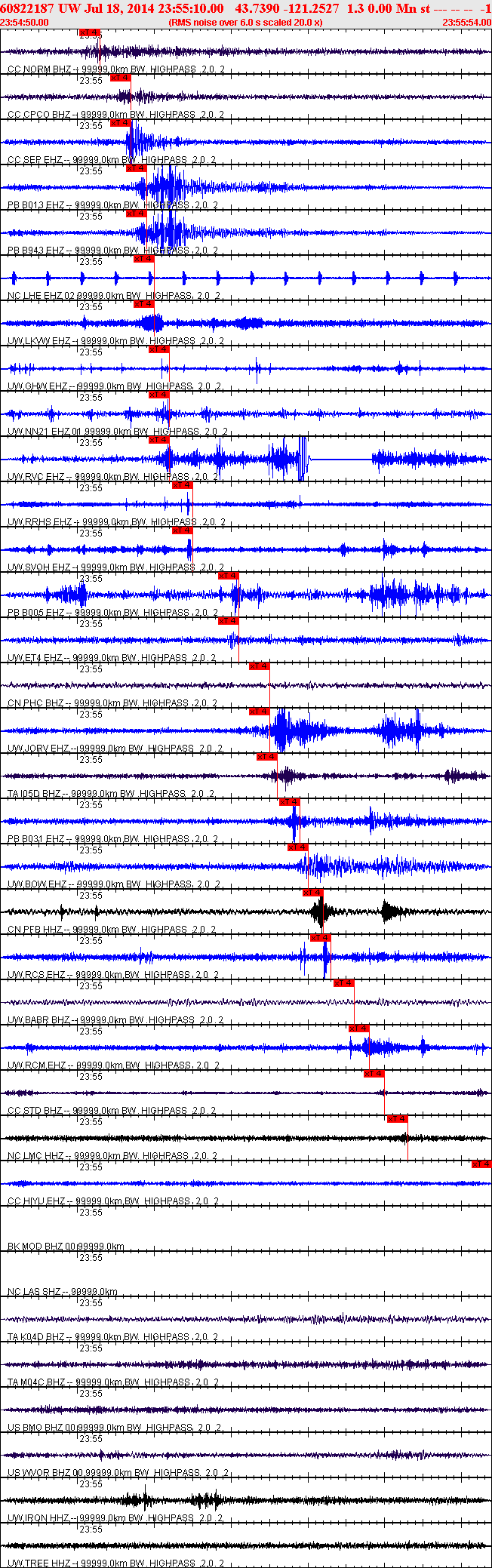The width and height of the screenshot is (492, 1568).
Task: Select the red pick flag on CC SEP trace
Action: pos(120,123)
